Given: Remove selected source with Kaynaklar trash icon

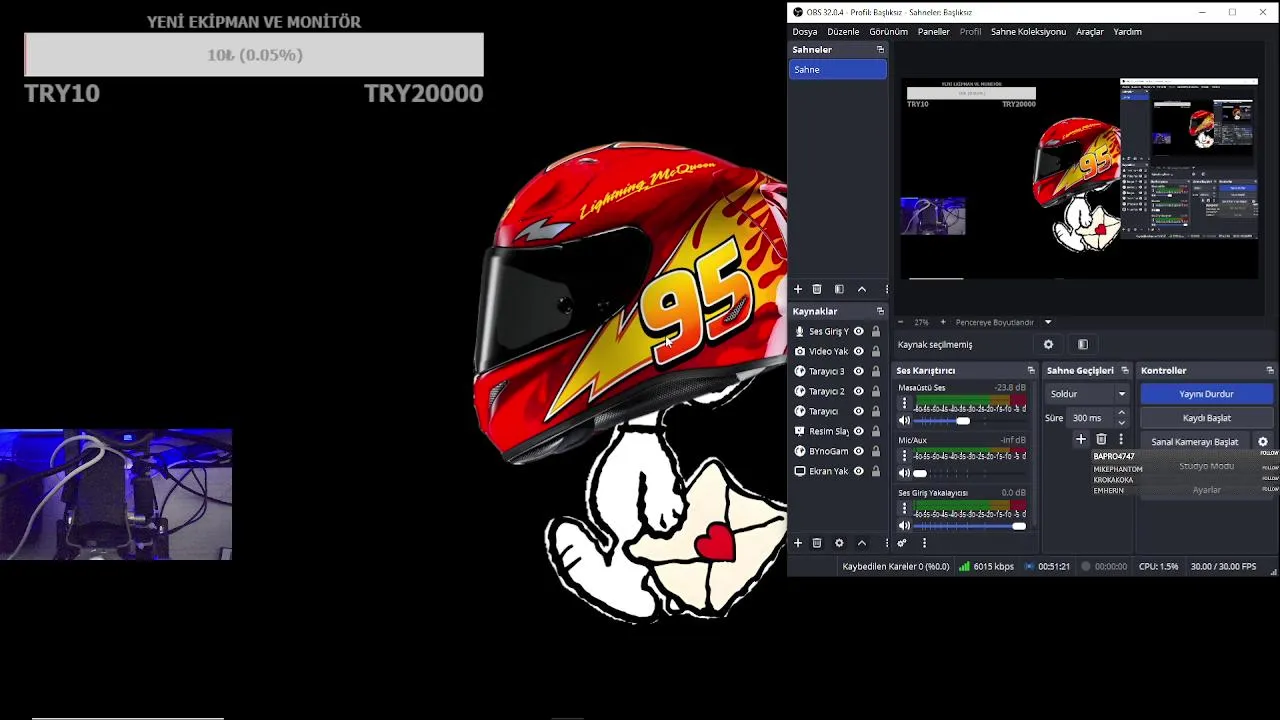Looking at the screenshot, I should 817,543.
